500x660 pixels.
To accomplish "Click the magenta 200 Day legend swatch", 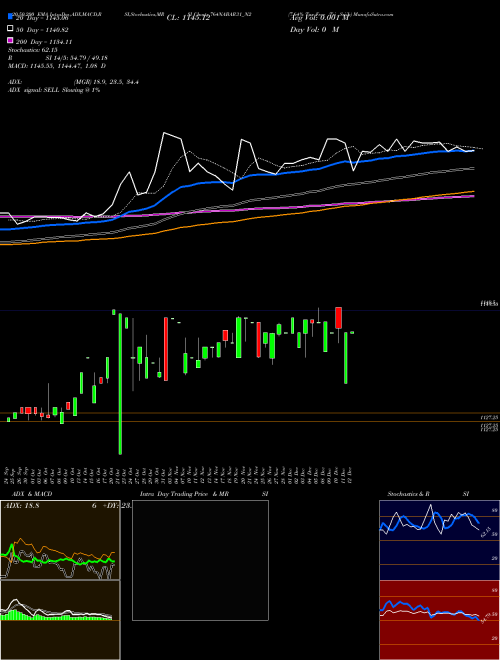I will [10, 40].
